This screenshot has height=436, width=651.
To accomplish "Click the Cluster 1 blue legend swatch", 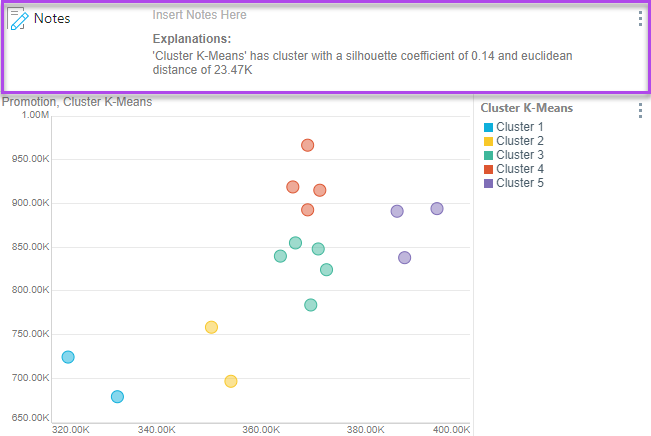I will coord(488,127).
